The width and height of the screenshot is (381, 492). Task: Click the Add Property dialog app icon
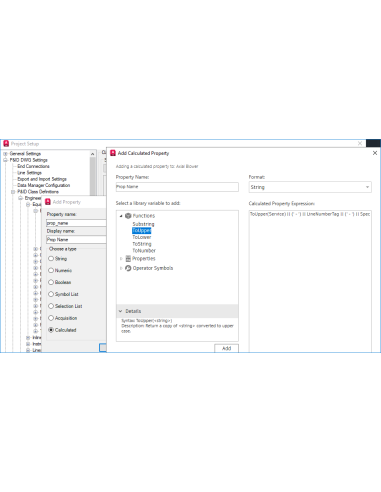pyautogui.click(x=48, y=202)
